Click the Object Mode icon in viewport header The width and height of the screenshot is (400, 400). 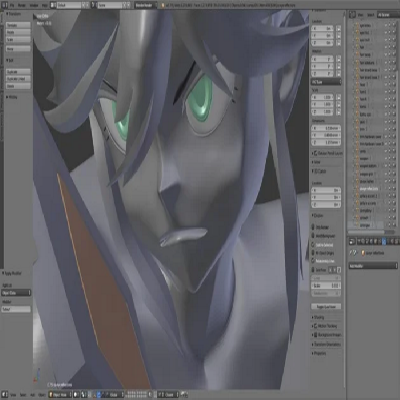[x=51, y=395]
